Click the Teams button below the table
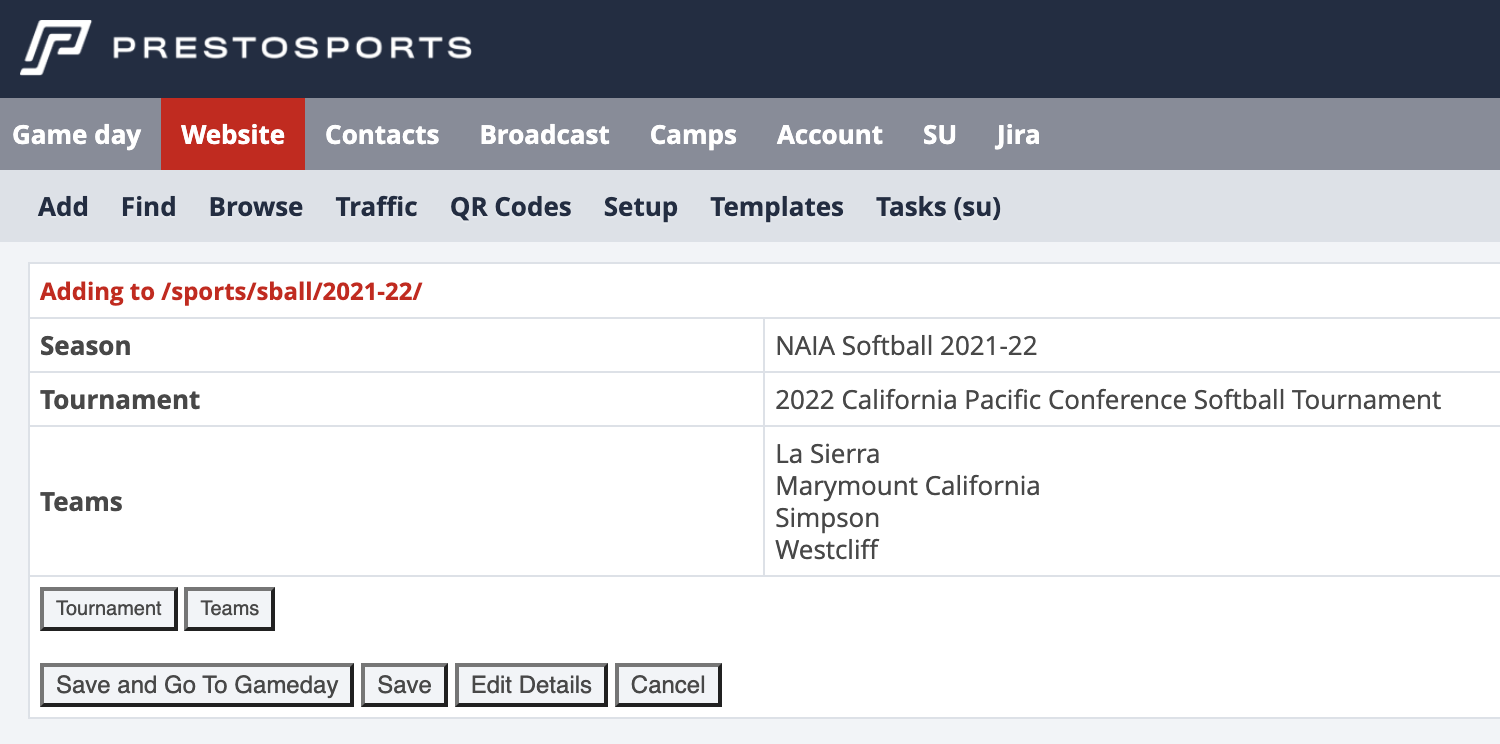 229,609
